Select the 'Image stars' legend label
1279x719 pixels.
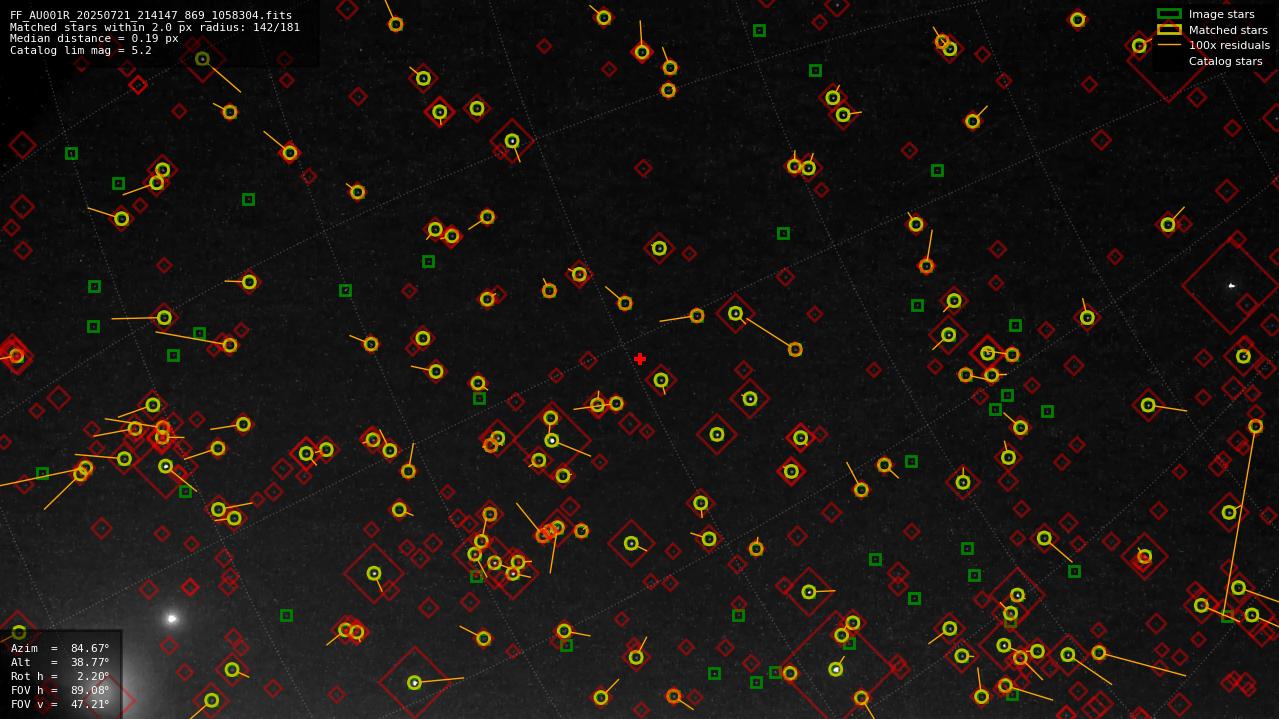pyautogui.click(x=1221, y=14)
